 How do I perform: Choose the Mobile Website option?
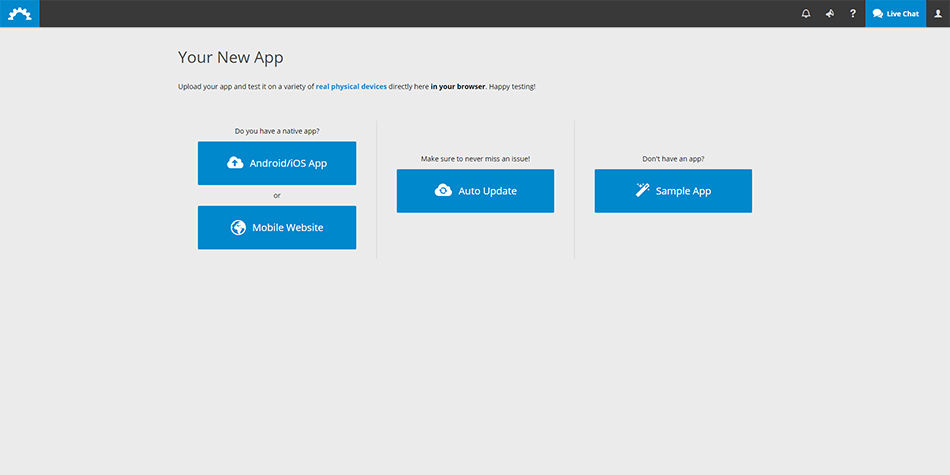pyautogui.click(x=277, y=227)
